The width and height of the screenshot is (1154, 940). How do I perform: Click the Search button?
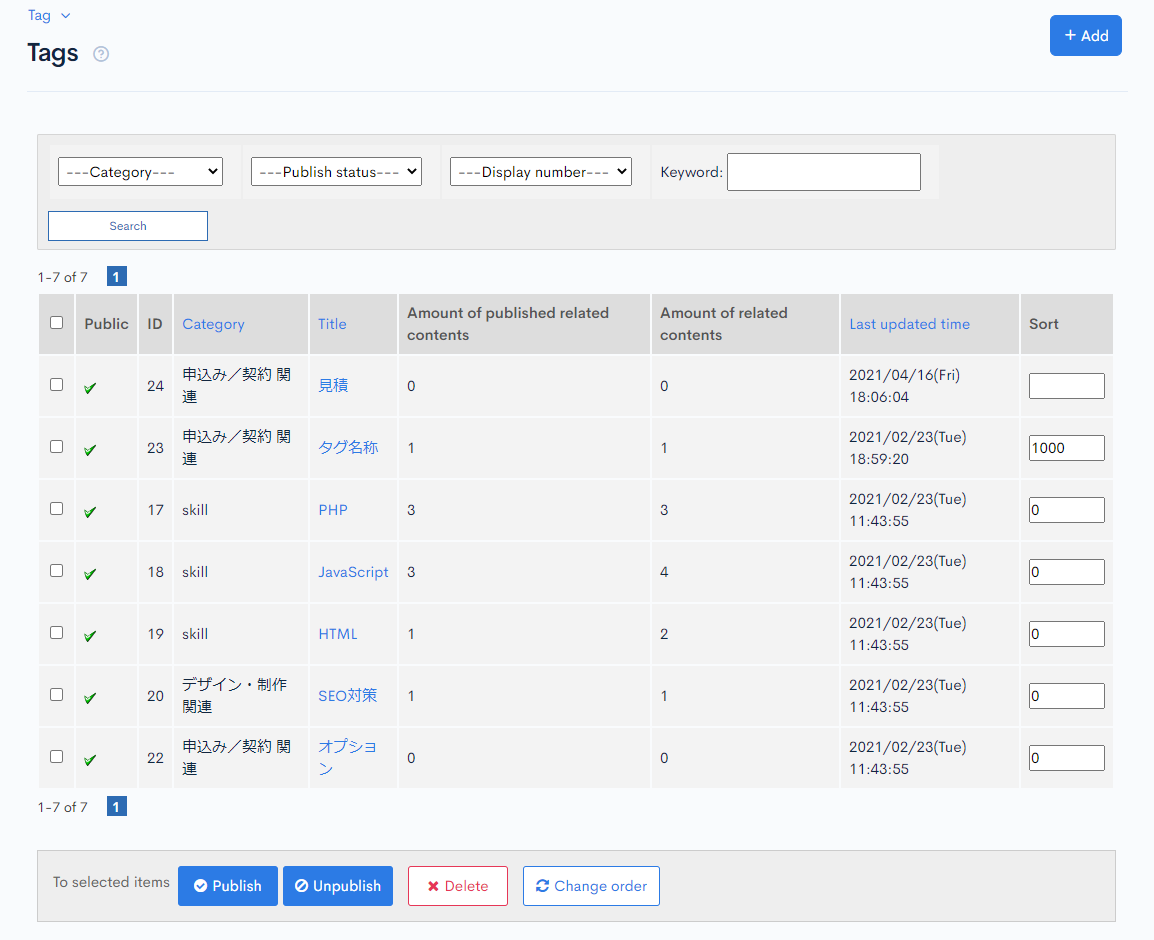pyautogui.click(x=128, y=226)
